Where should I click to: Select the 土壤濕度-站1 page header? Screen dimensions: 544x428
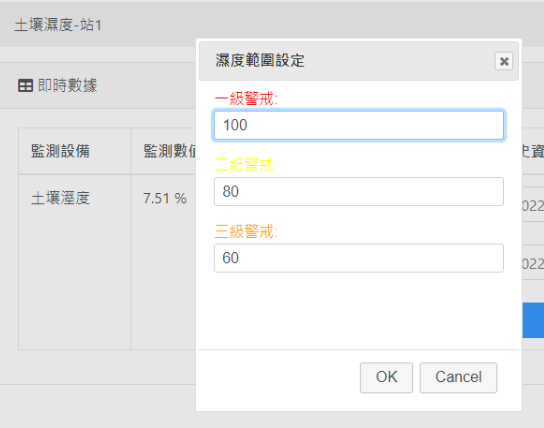(58, 25)
